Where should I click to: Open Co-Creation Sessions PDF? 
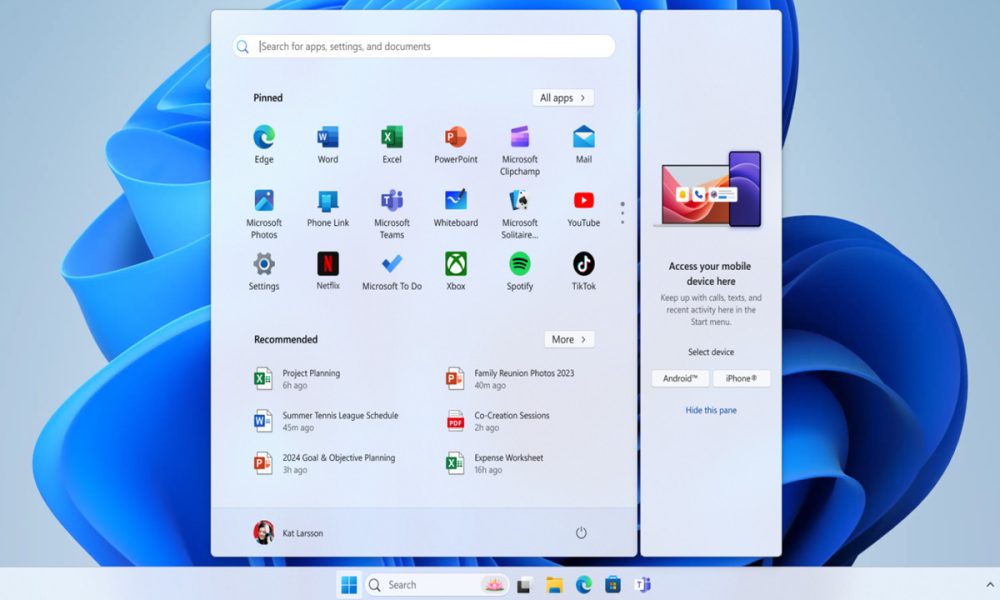click(498, 421)
